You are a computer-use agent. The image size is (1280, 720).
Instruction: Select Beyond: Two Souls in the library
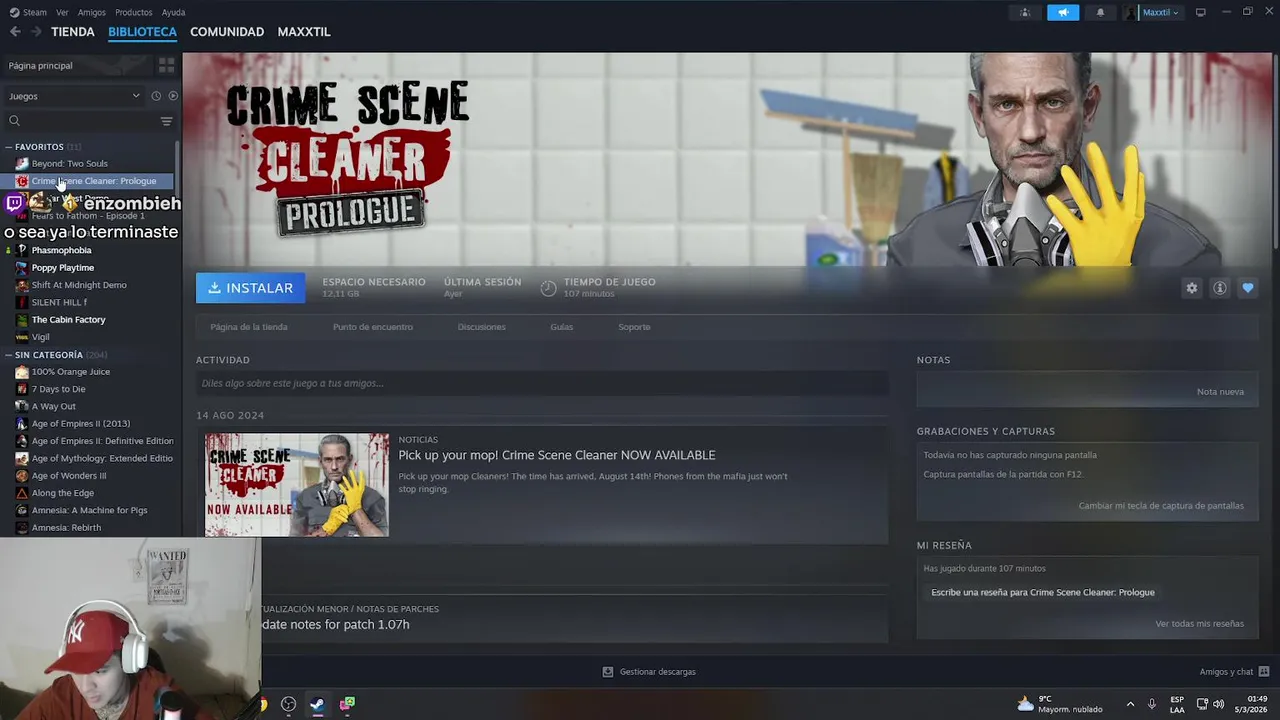pyautogui.click(x=69, y=164)
